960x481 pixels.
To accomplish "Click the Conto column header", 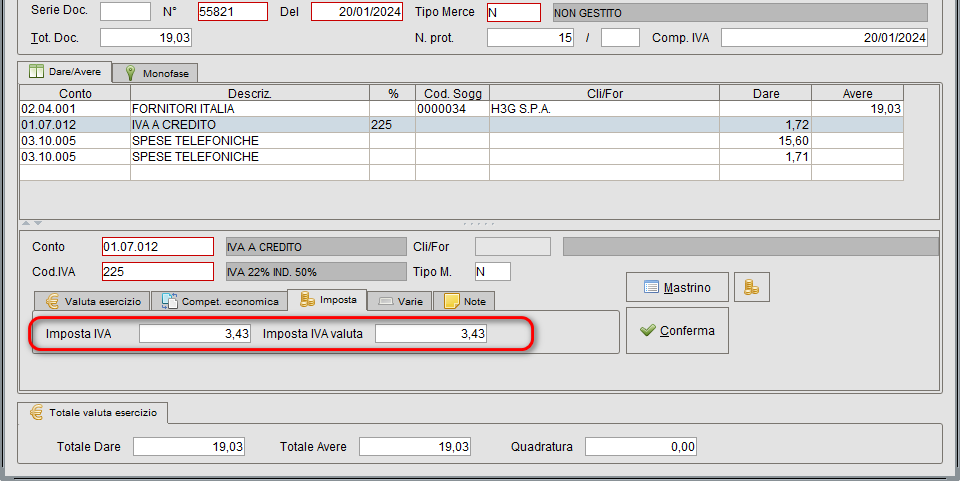I will pyautogui.click(x=75, y=93).
